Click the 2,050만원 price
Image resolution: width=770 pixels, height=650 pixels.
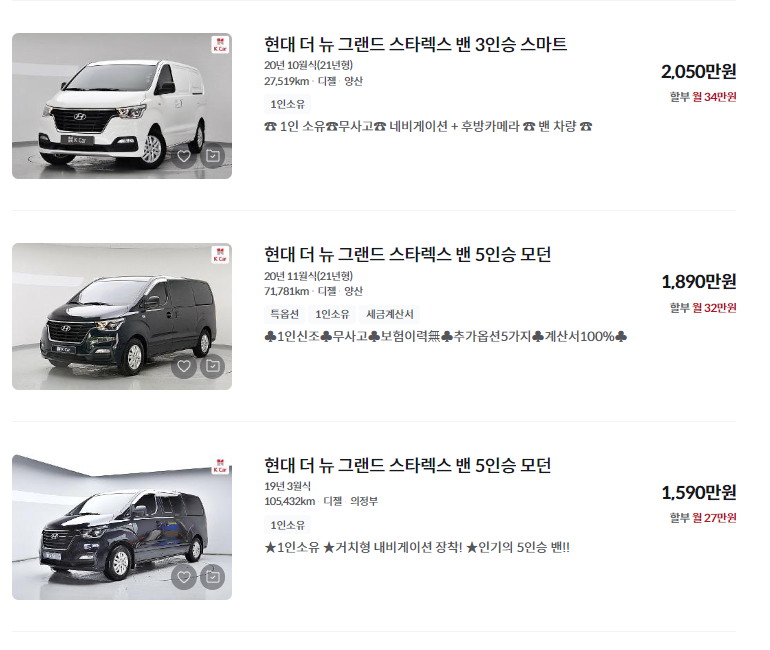click(x=698, y=72)
